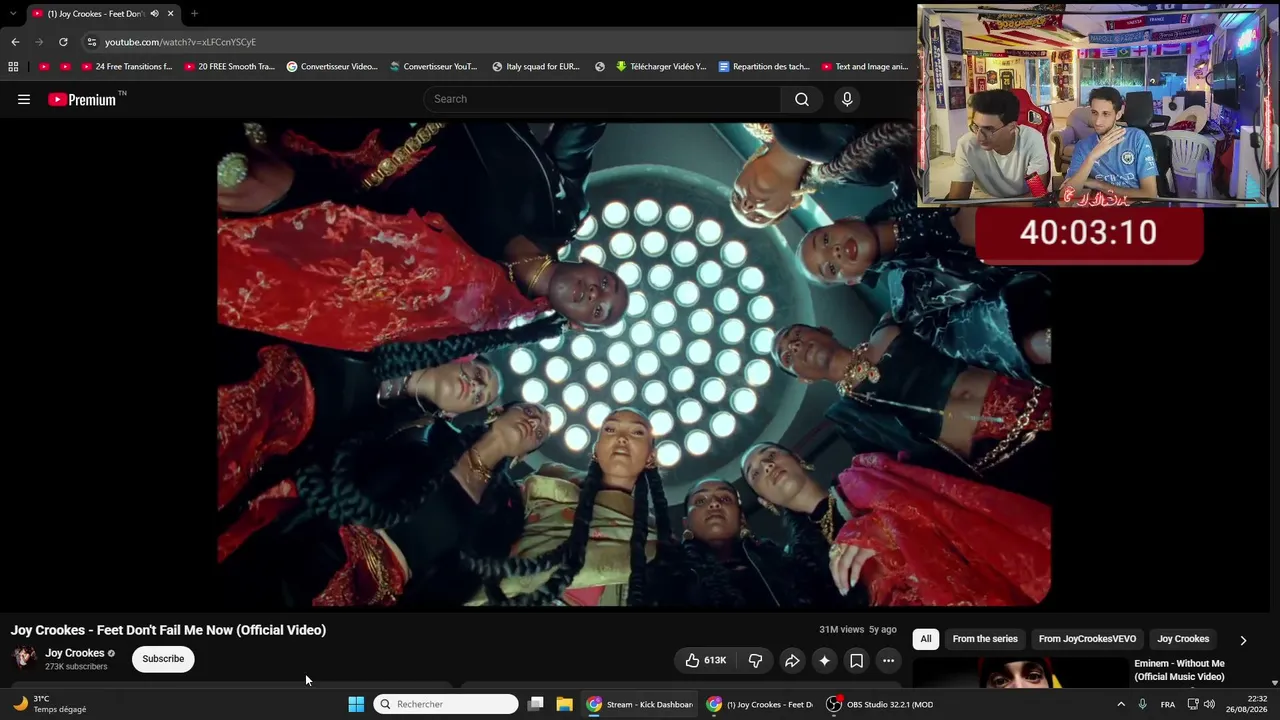Viewport: 1280px width, 720px height.
Task: Open the Convertisseur YouT... bookmark
Action: point(434,67)
